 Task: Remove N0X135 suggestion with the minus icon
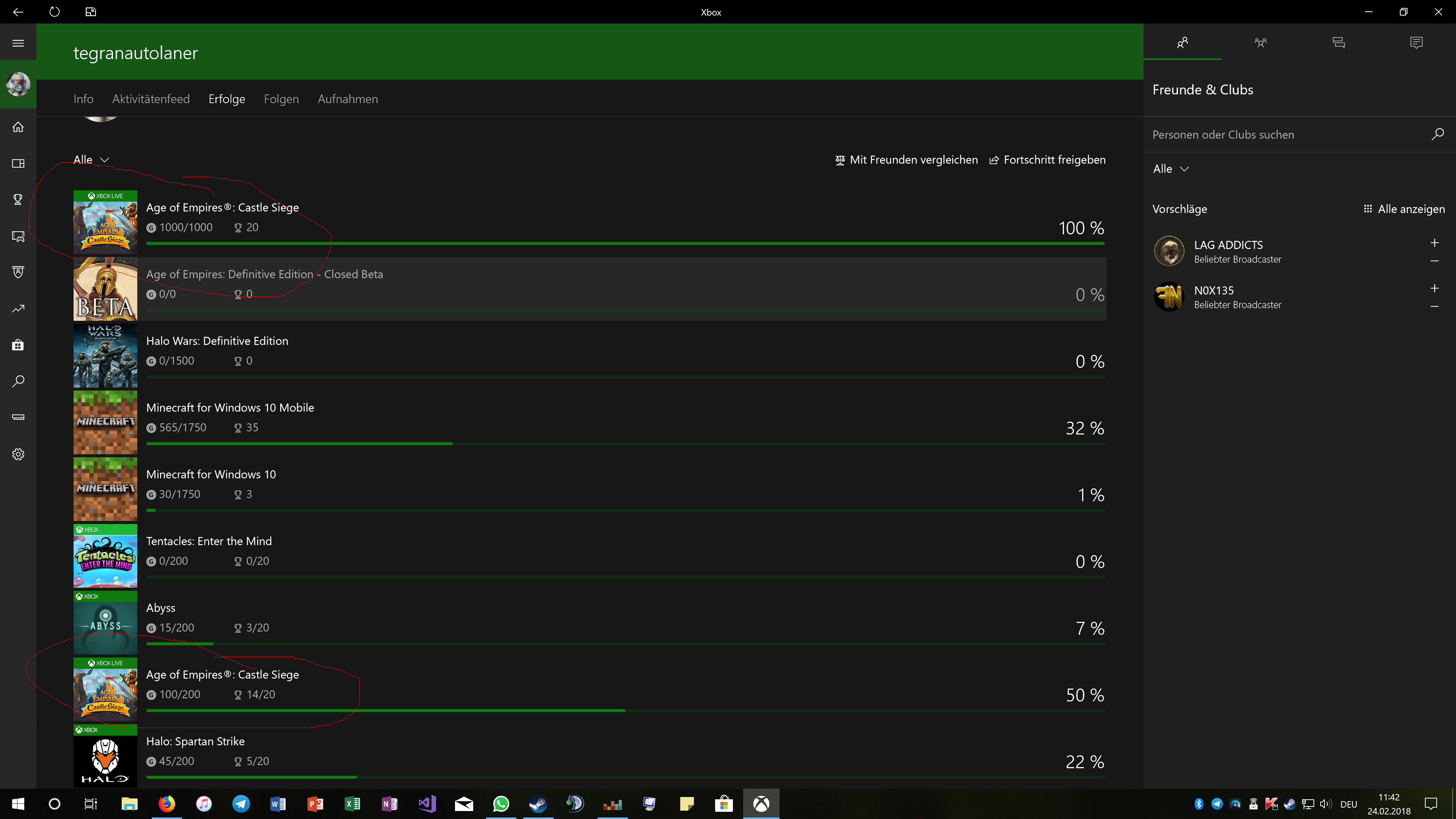(x=1434, y=306)
